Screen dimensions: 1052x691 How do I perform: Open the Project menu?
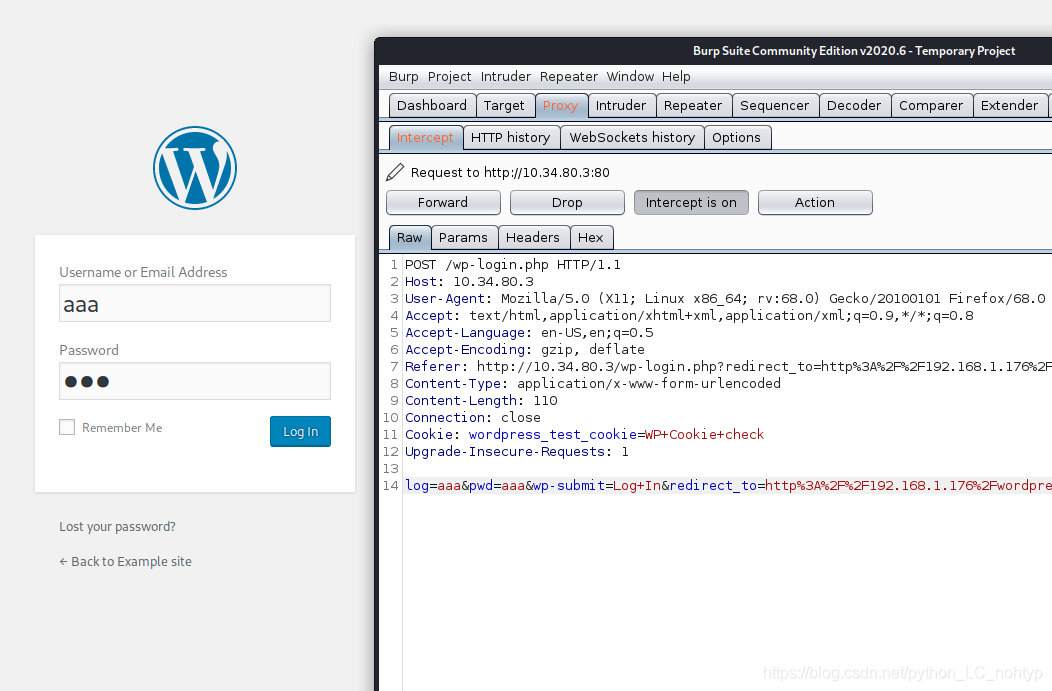450,76
